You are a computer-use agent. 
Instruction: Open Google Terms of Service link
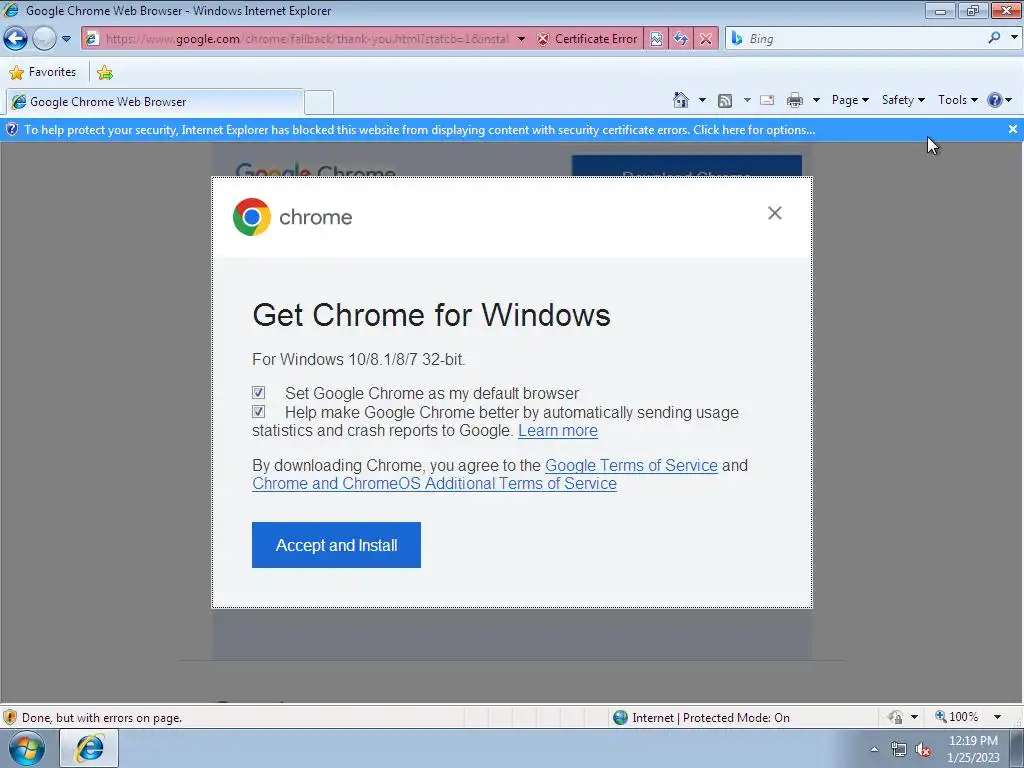631,466
